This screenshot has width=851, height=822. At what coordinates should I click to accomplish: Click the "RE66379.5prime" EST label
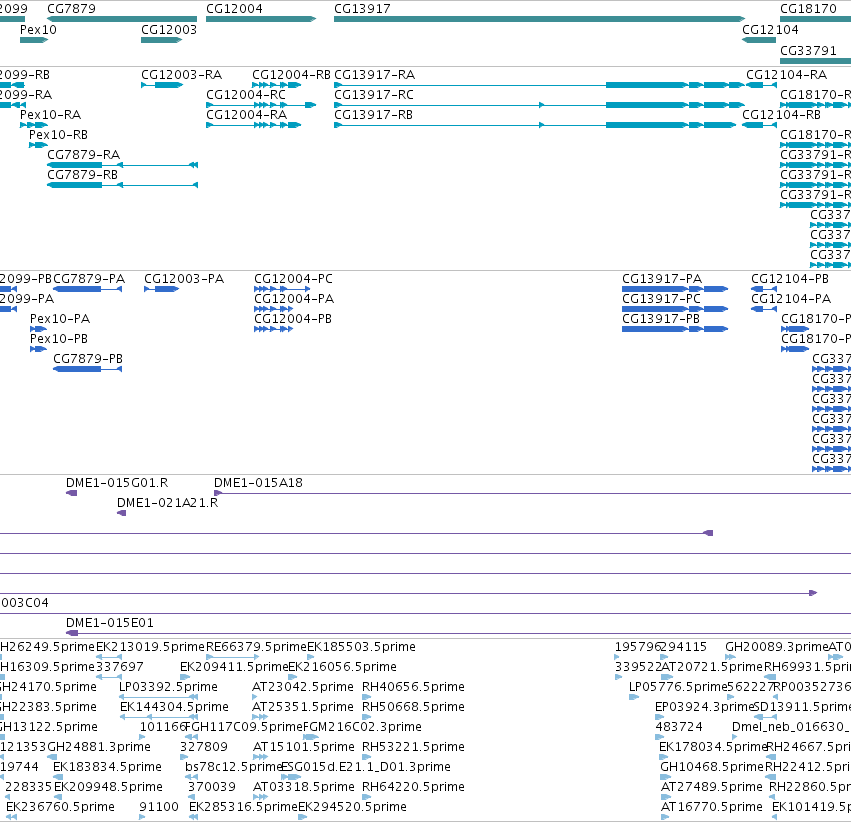click(x=257, y=646)
